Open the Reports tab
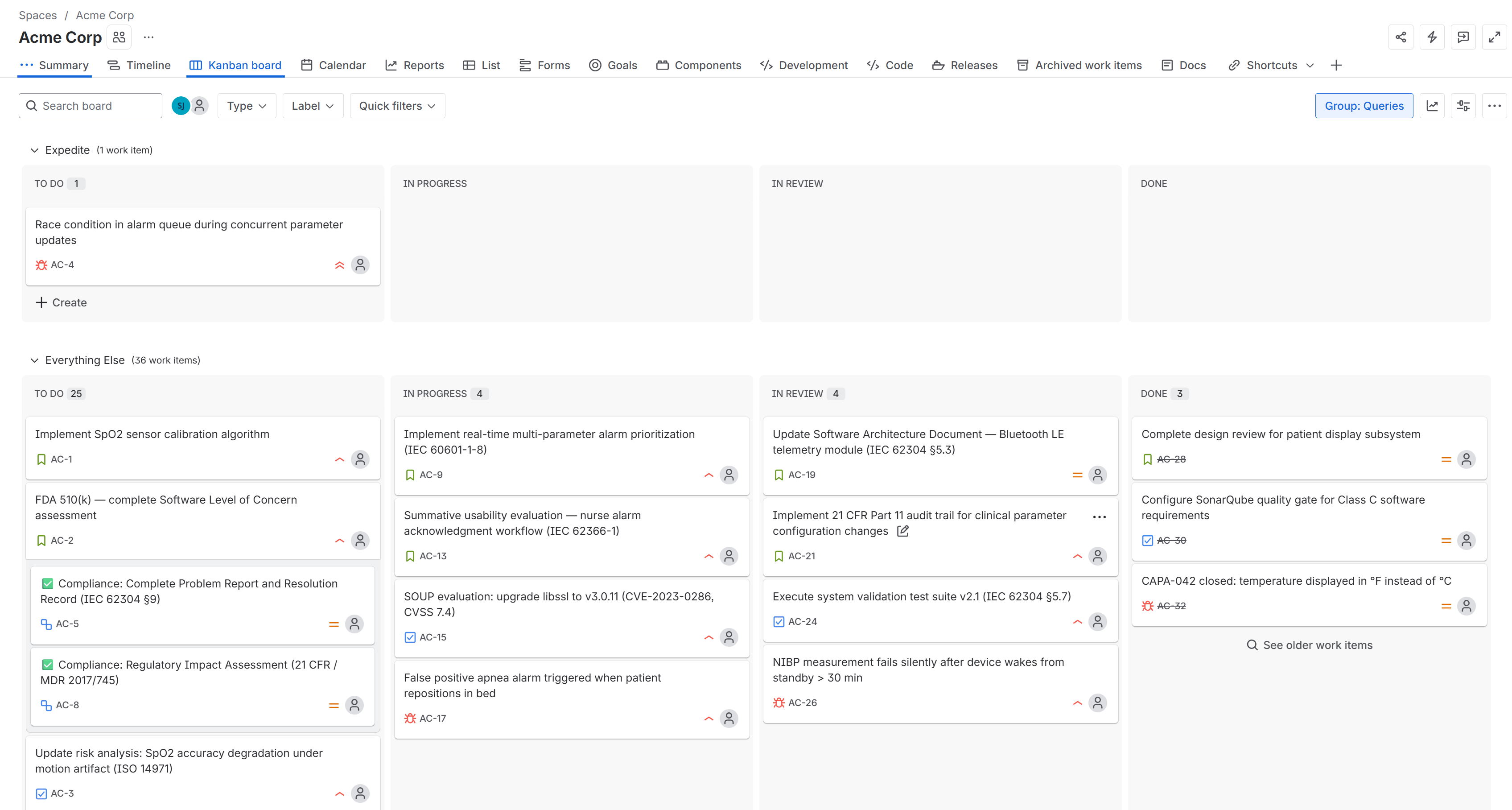1512x810 pixels. (414, 65)
